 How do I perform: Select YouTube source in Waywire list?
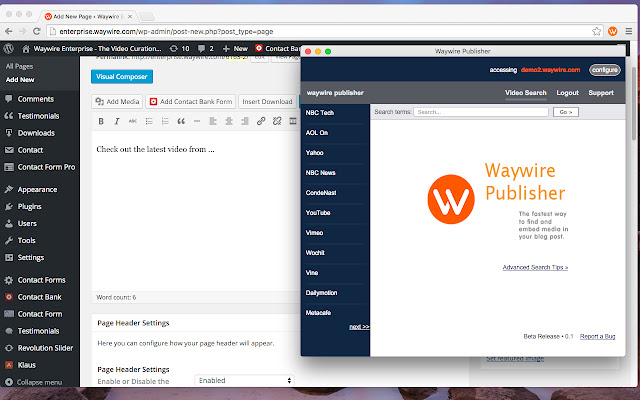tap(318, 213)
